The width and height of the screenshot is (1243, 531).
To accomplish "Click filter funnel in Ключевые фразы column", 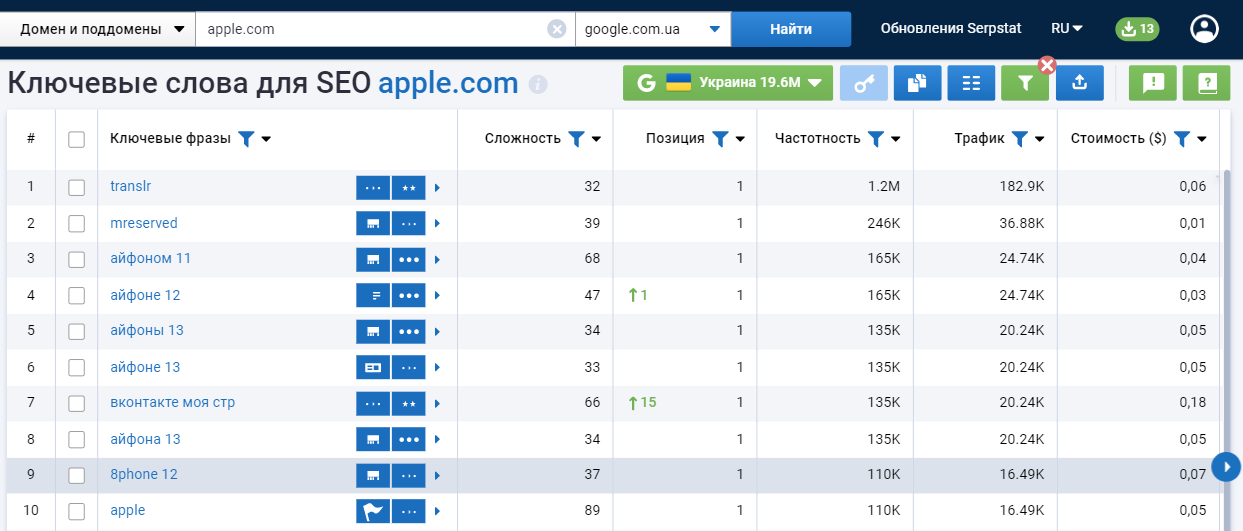I will tap(247, 139).
